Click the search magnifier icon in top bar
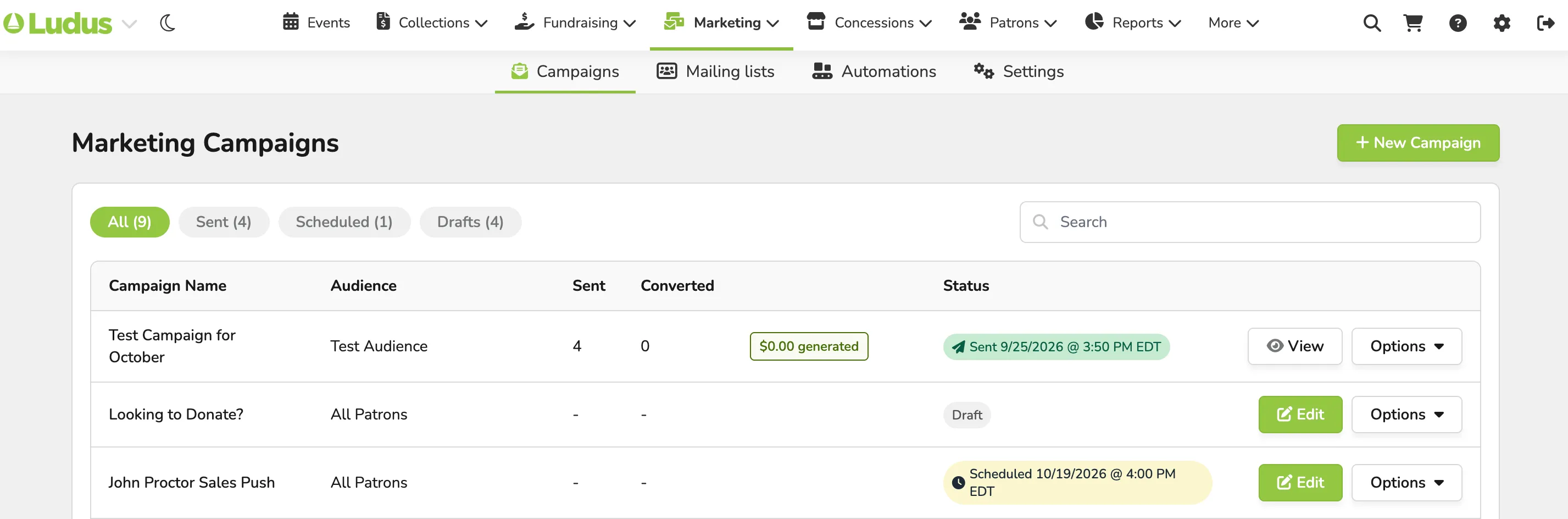1568x519 pixels. pyautogui.click(x=1372, y=23)
